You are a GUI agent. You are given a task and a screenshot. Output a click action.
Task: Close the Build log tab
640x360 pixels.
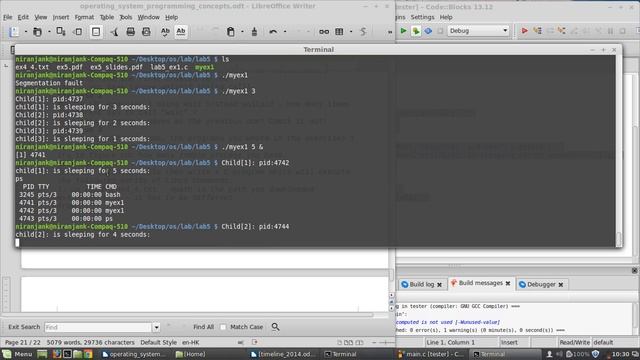coord(439,284)
